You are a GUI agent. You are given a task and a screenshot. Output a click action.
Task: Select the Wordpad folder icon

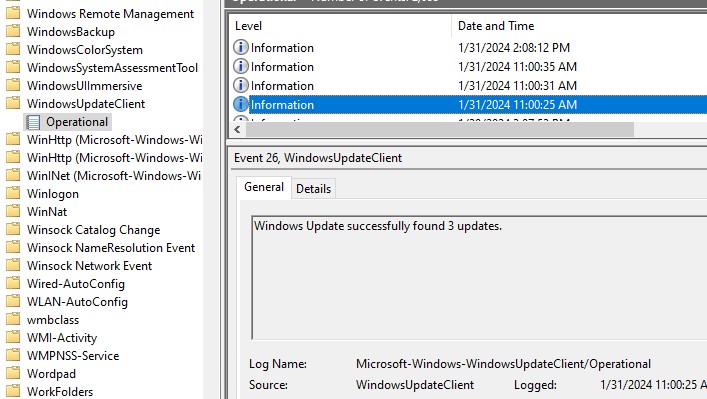(x=13, y=374)
